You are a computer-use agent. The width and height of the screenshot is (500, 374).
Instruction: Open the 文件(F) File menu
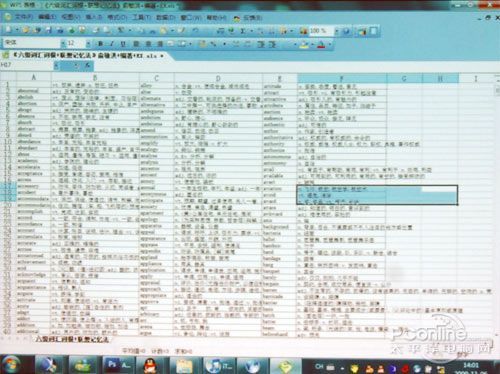coord(24,16)
